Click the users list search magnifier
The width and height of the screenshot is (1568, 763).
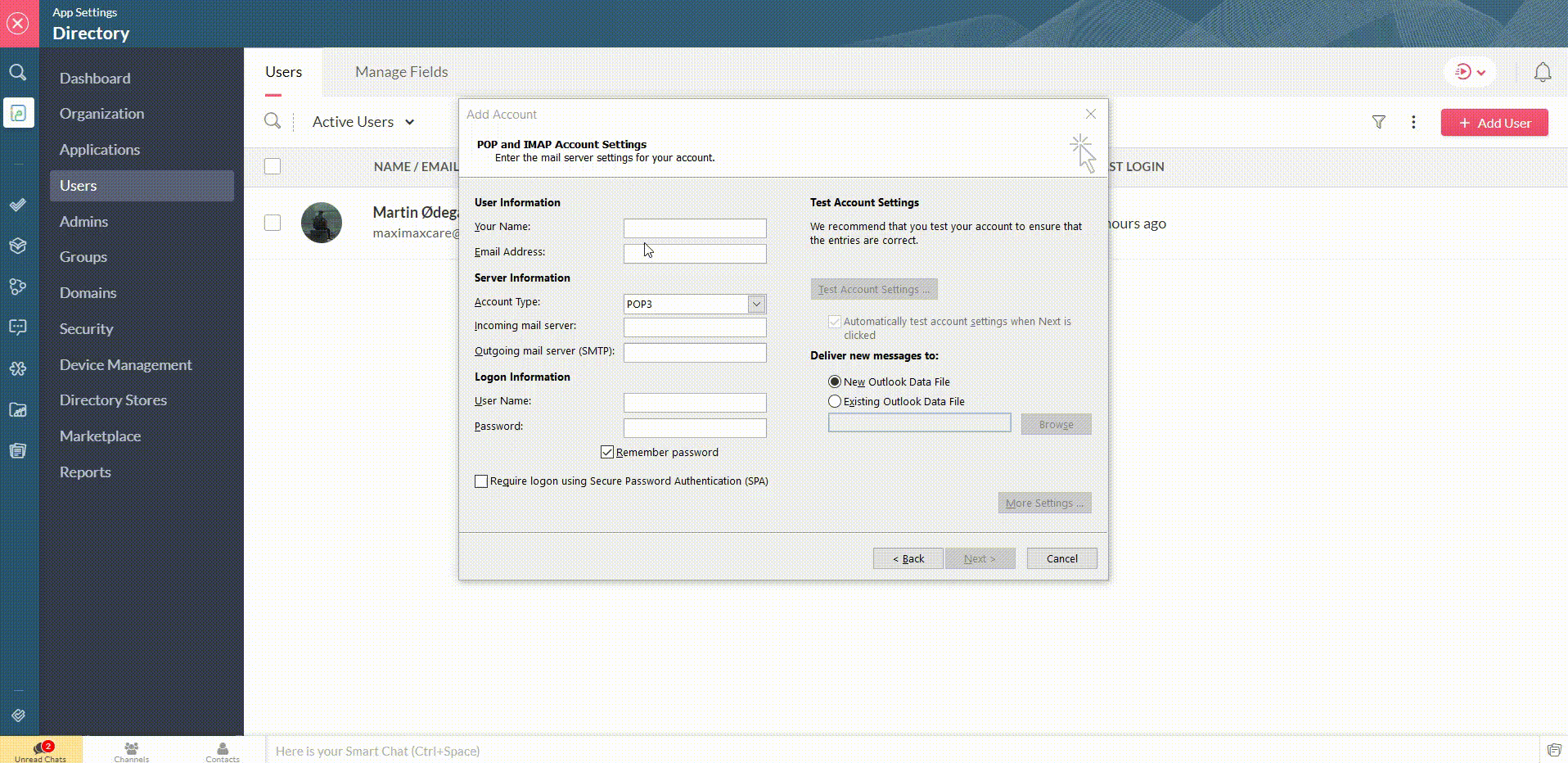(273, 121)
